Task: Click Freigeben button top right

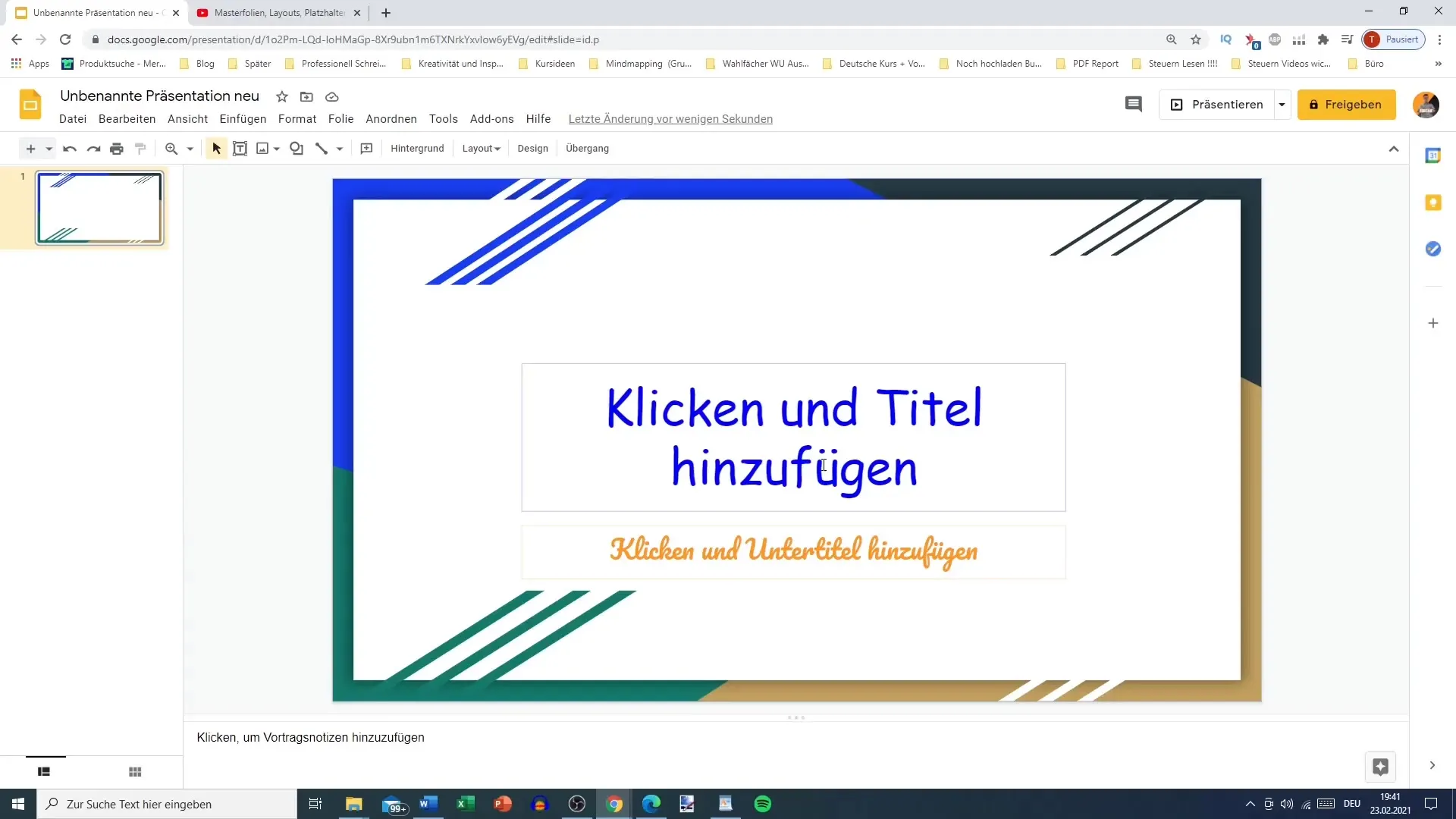Action: tap(1350, 104)
